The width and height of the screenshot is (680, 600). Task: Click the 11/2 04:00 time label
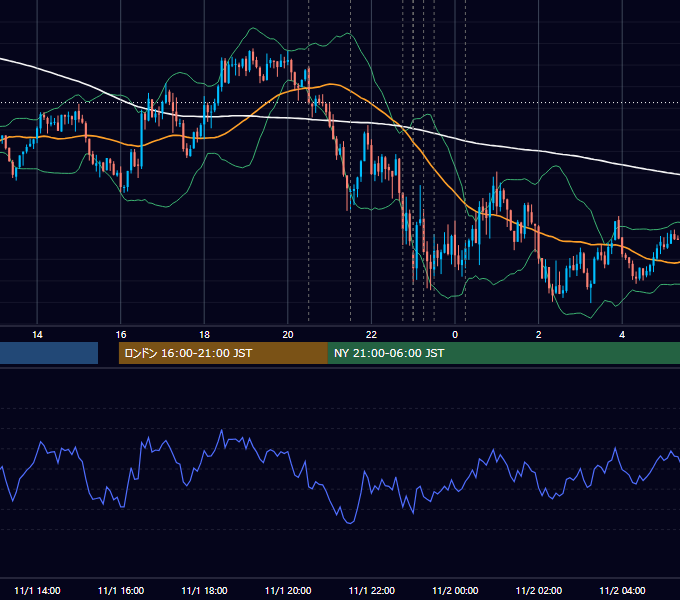click(x=622, y=590)
